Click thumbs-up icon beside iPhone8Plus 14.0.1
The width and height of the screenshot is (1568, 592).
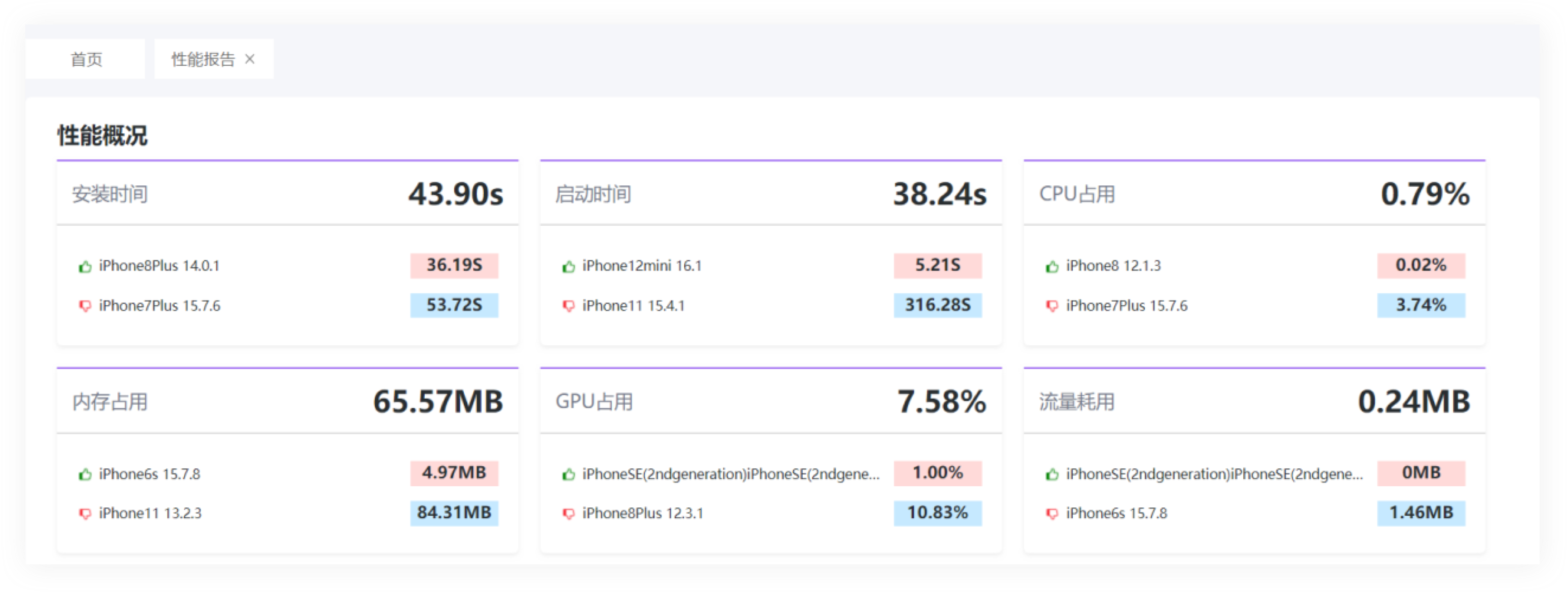85,266
